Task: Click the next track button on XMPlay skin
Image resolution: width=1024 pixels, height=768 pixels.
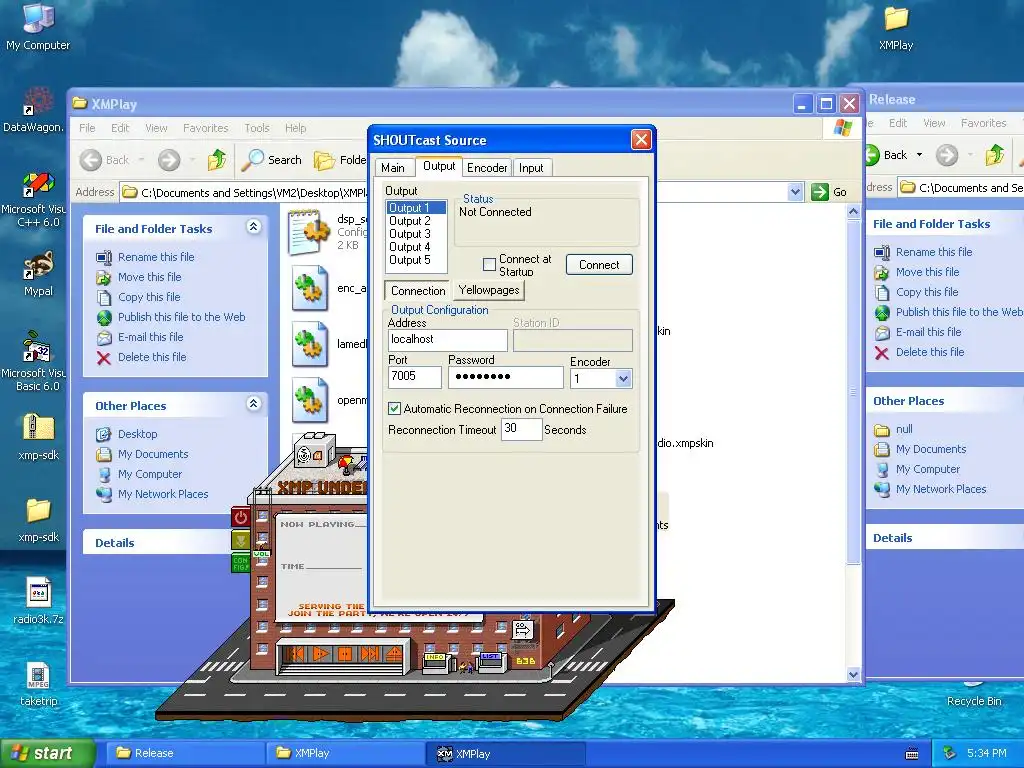Action: tap(370, 653)
